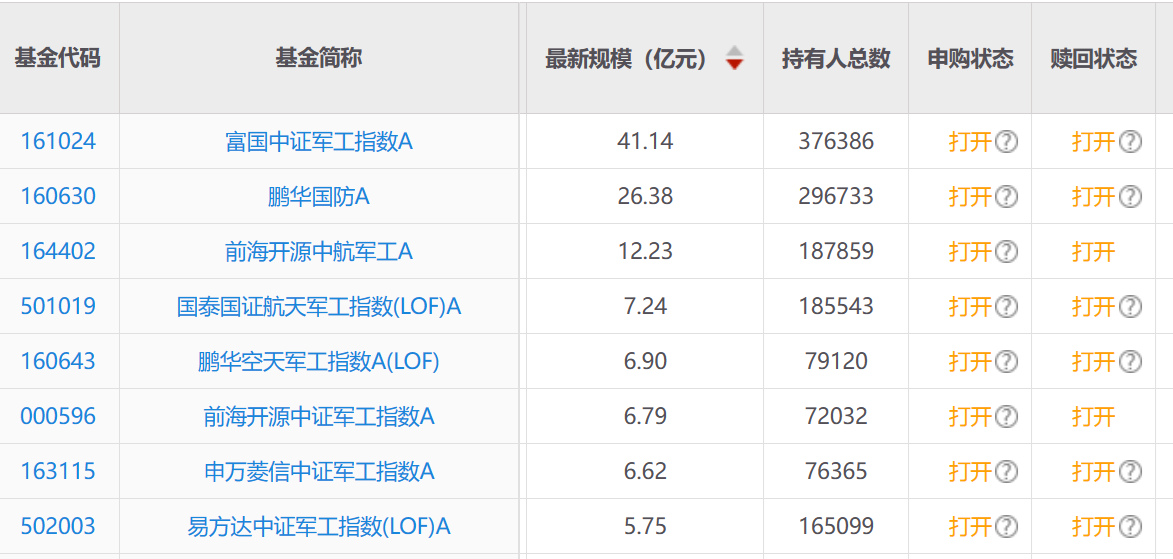Select holder count 296733
This screenshot has height=559, width=1173.
tap(836, 197)
